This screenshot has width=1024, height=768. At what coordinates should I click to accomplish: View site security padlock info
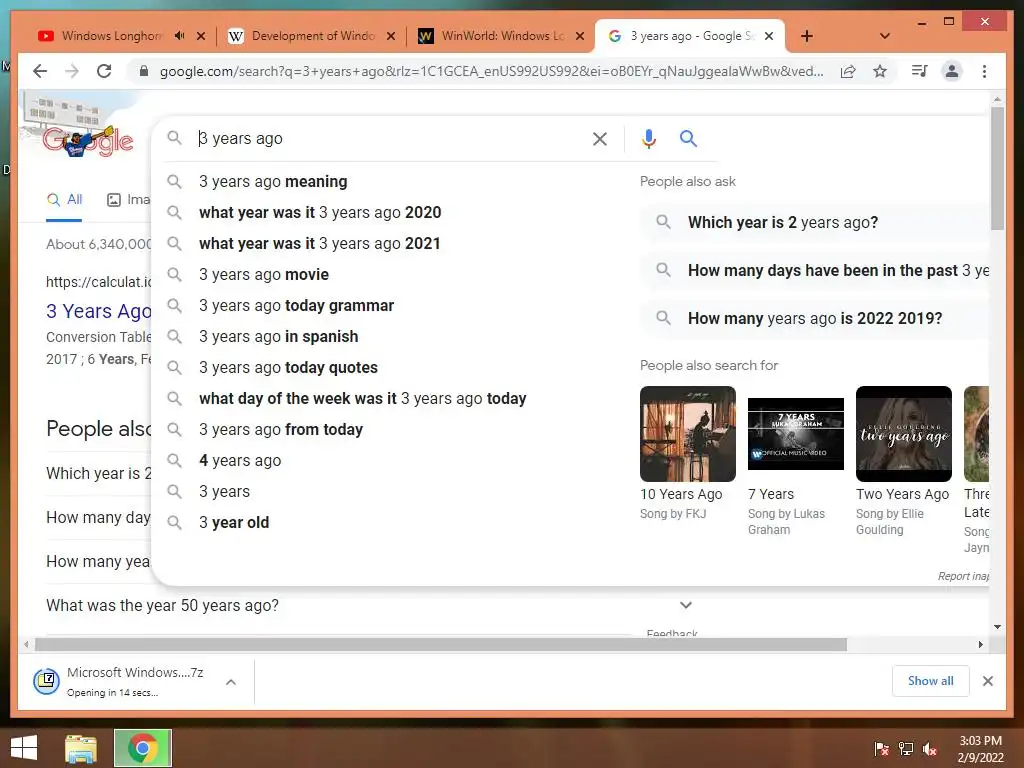point(144,71)
